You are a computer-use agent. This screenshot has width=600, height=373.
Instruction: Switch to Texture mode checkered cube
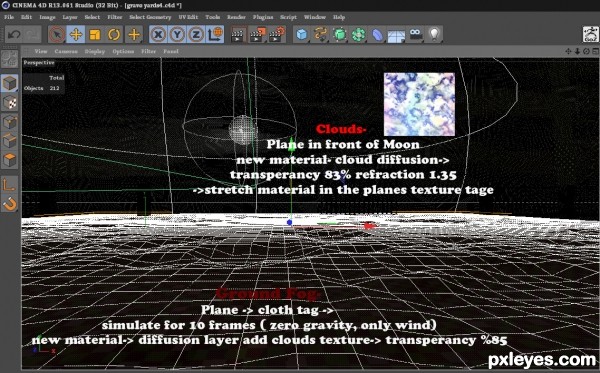pos(10,103)
